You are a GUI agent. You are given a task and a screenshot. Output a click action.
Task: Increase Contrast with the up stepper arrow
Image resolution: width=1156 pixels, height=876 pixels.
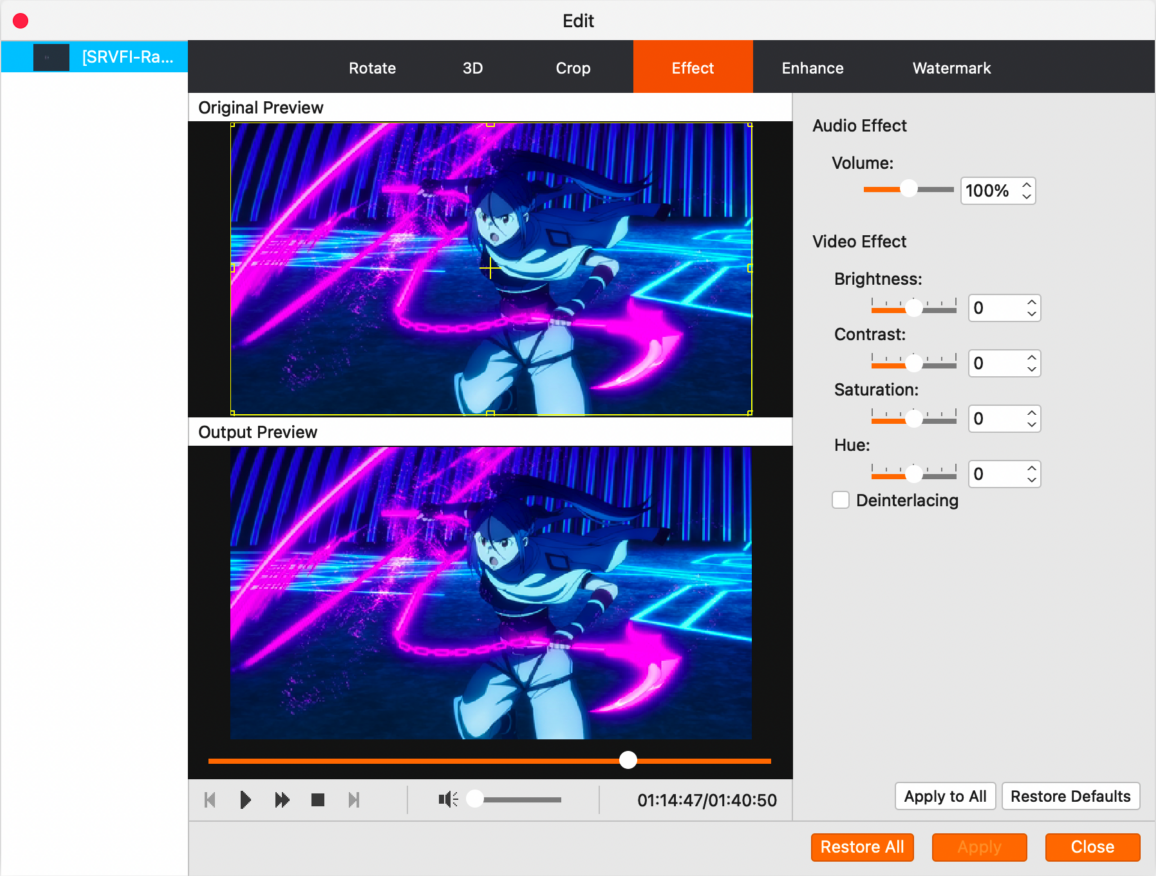tap(1031, 358)
